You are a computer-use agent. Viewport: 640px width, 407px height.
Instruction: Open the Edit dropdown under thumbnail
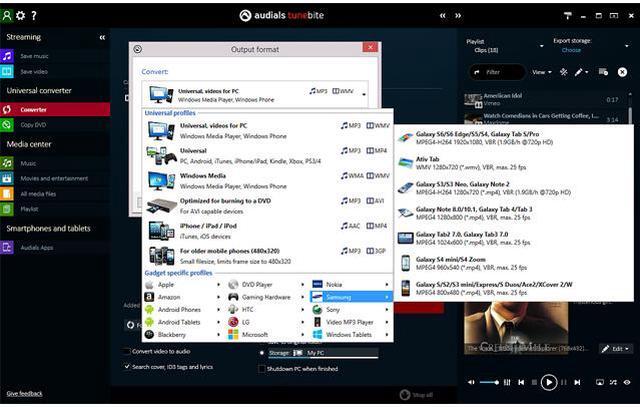[x=616, y=349]
